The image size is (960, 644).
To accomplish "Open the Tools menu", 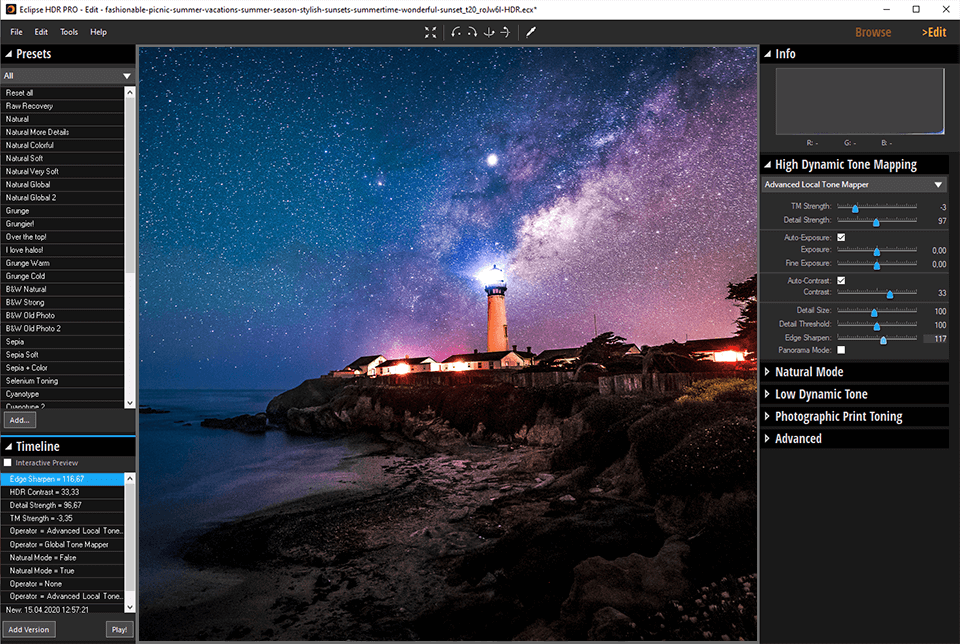I will (x=68, y=31).
